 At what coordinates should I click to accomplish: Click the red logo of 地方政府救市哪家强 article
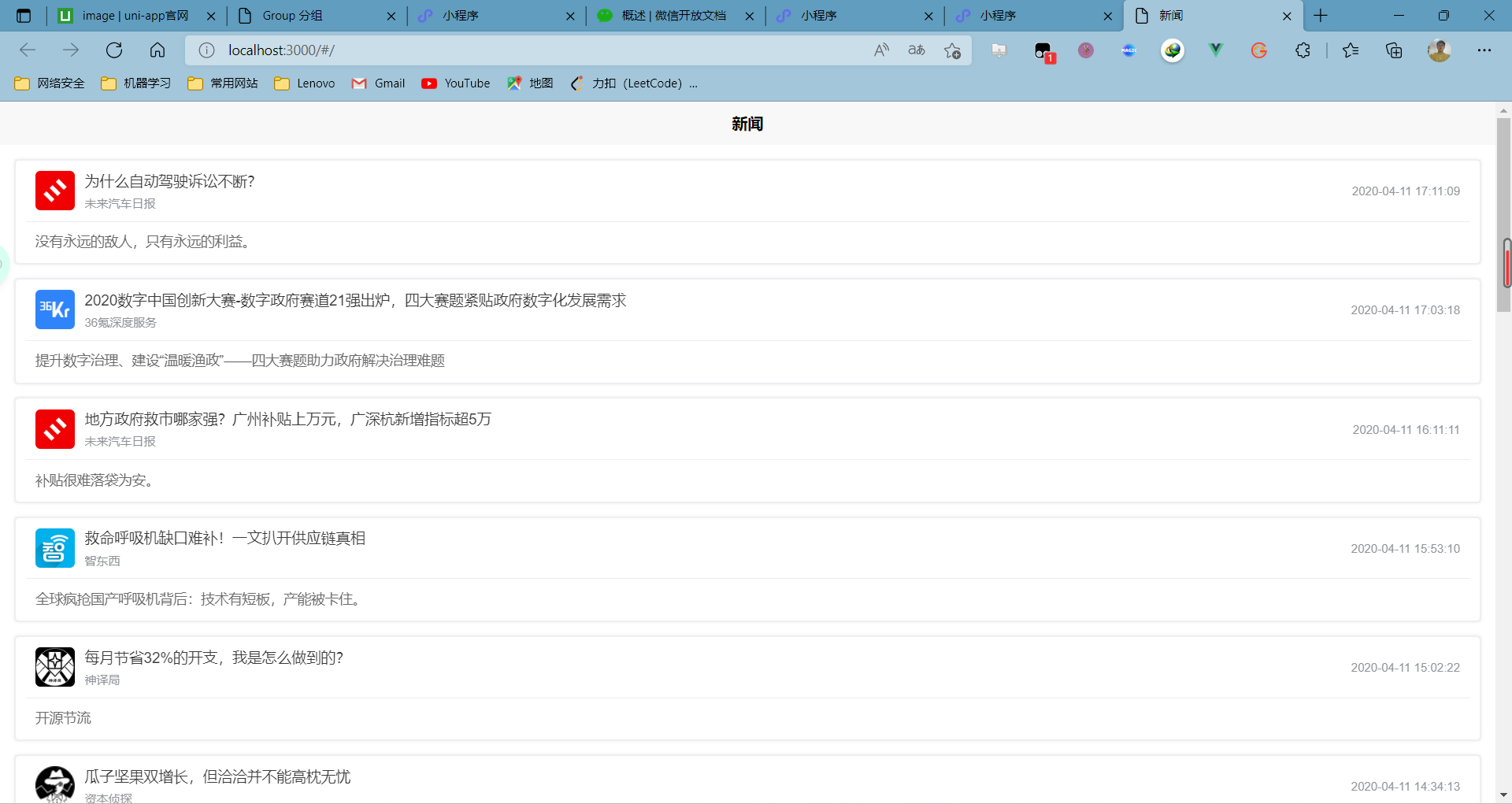pyautogui.click(x=55, y=429)
